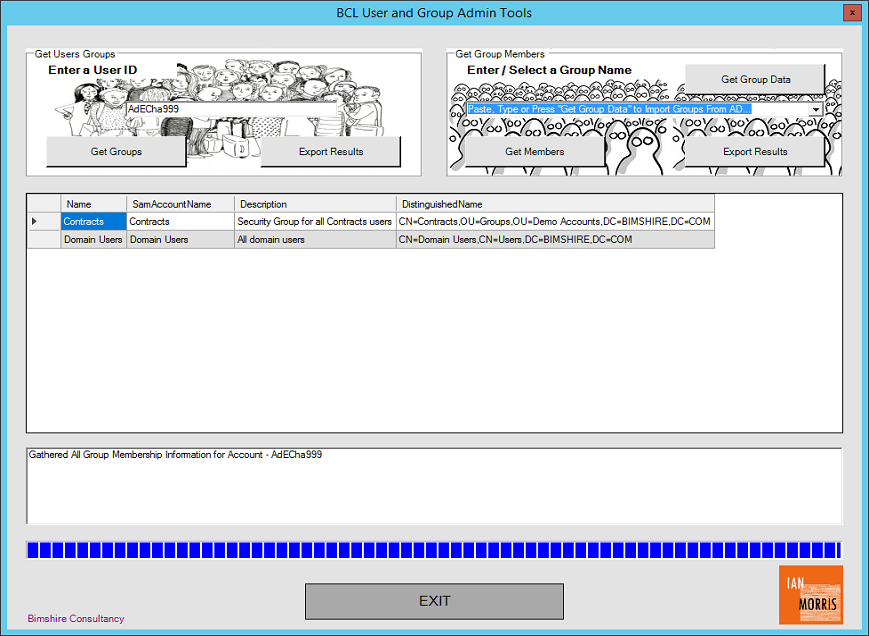This screenshot has height=636, width=869.
Task: Click the status log message box
Action: click(x=434, y=485)
